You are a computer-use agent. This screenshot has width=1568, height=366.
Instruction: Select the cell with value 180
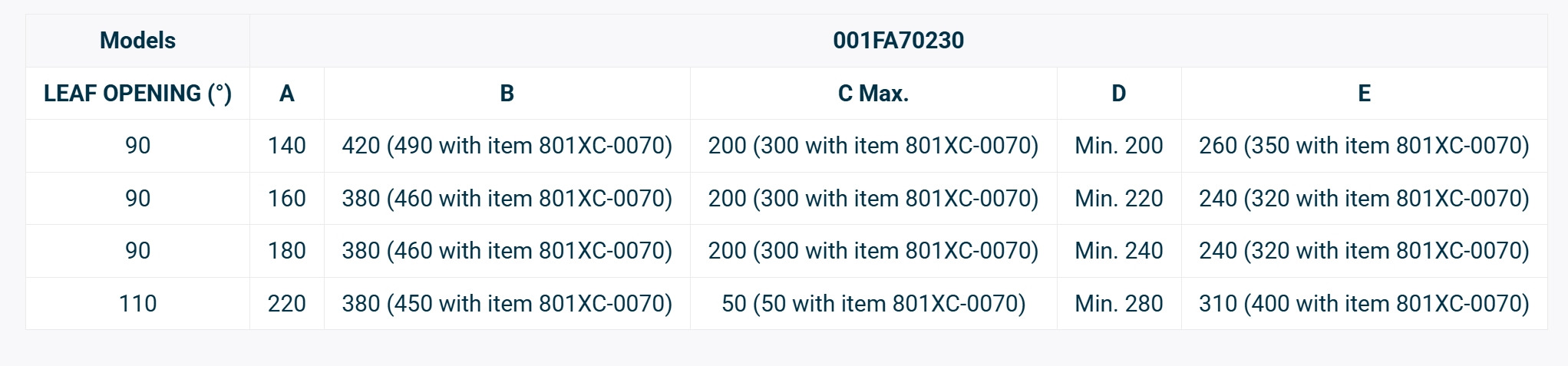point(286,251)
